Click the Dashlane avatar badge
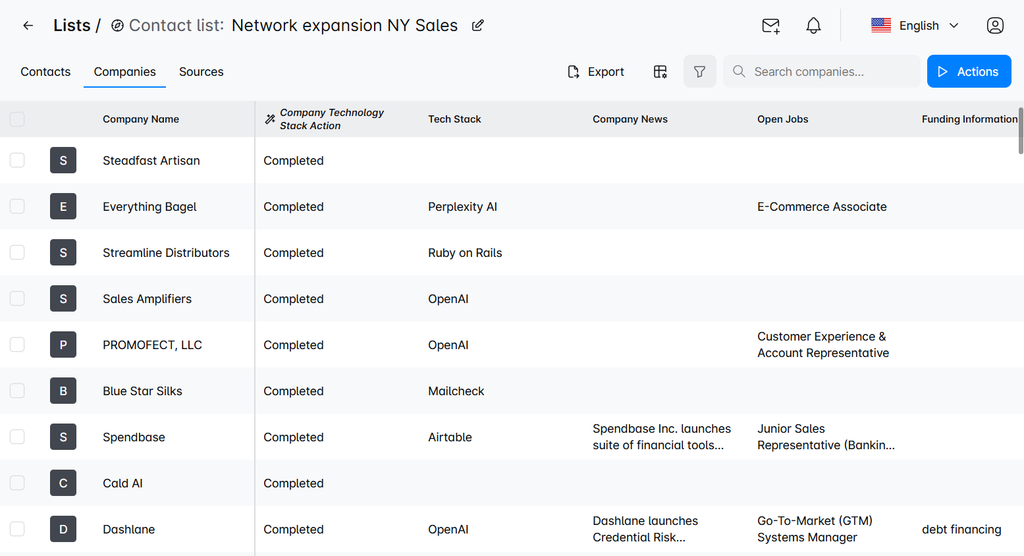The height and width of the screenshot is (556, 1024). click(63, 529)
